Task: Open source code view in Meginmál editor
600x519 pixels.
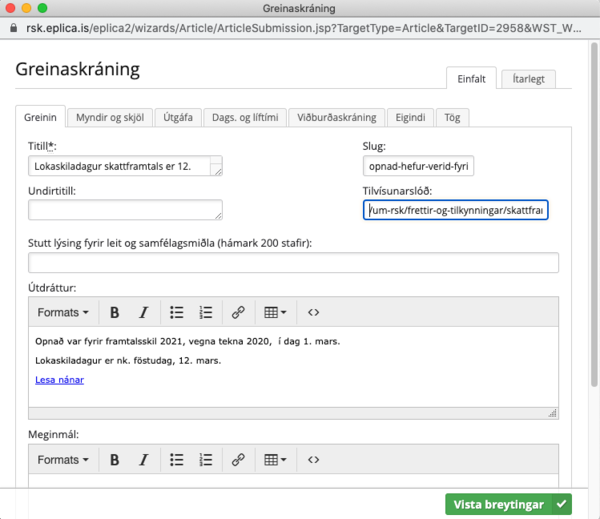Action: (313, 460)
